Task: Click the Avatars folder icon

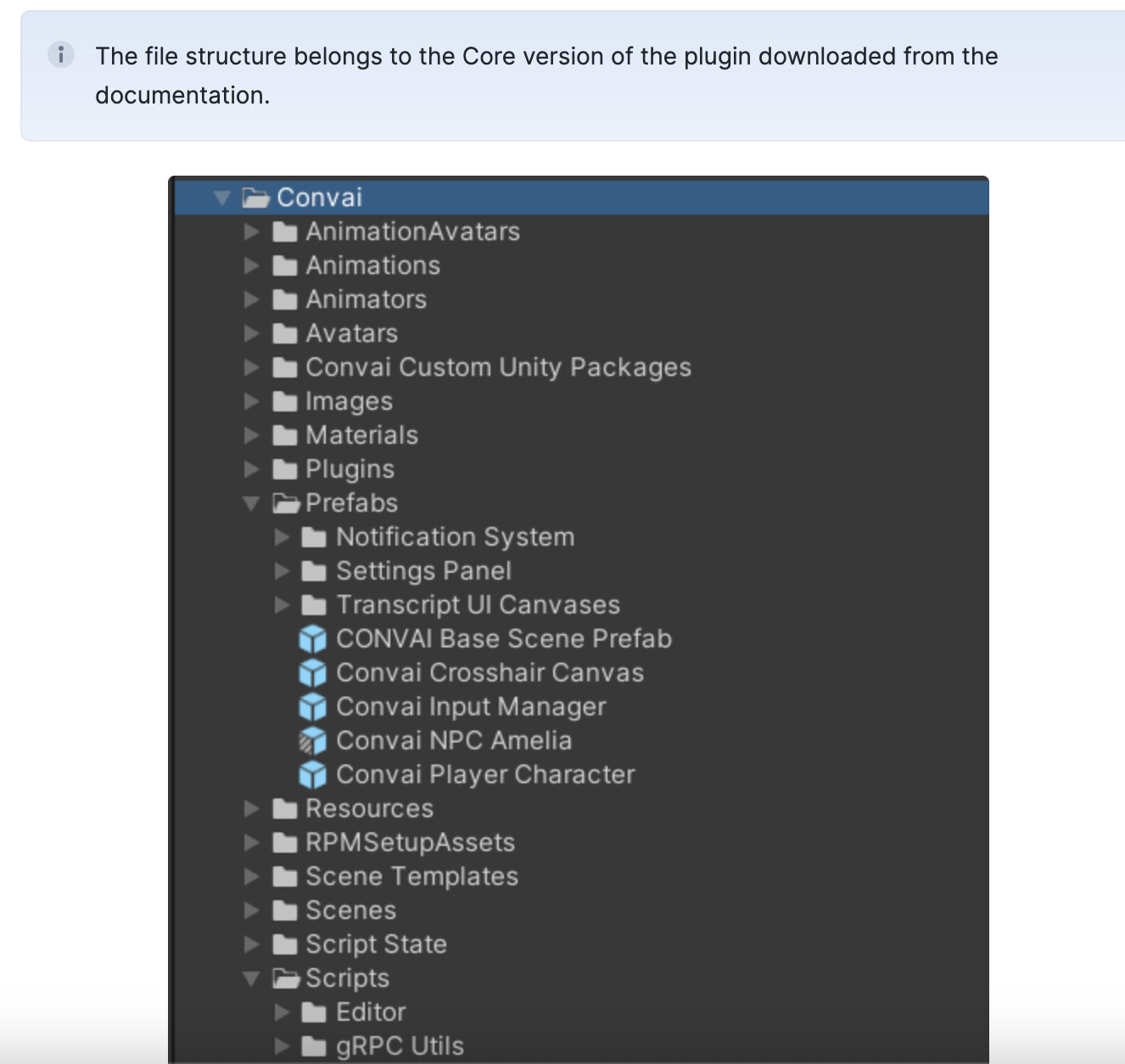Action: point(285,334)
